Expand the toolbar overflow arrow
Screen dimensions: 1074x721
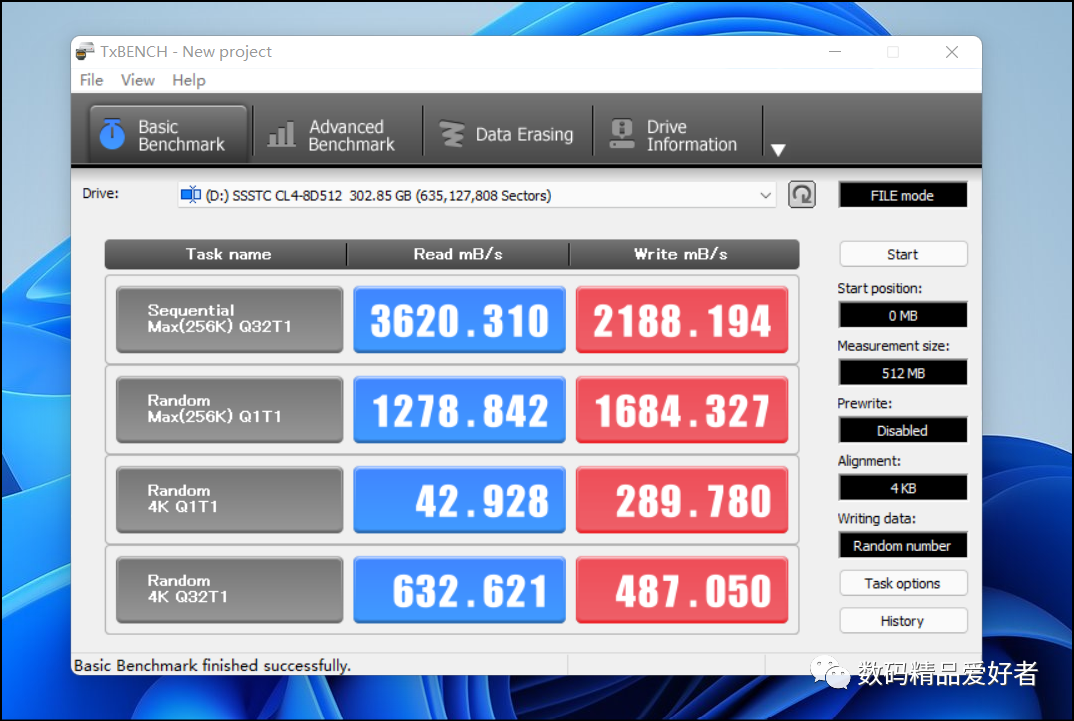coord(778,150)
